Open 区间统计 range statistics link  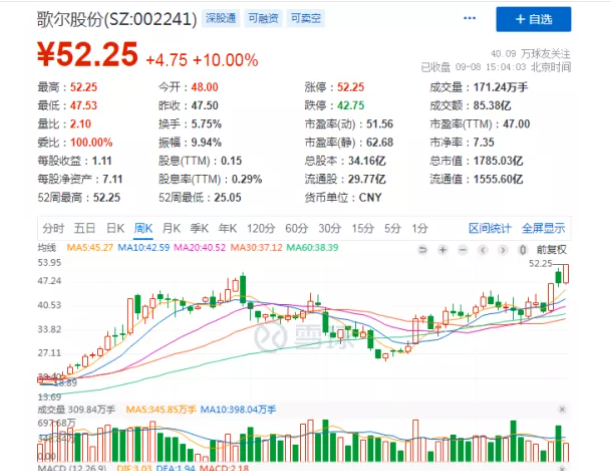(x=489, y=228)
